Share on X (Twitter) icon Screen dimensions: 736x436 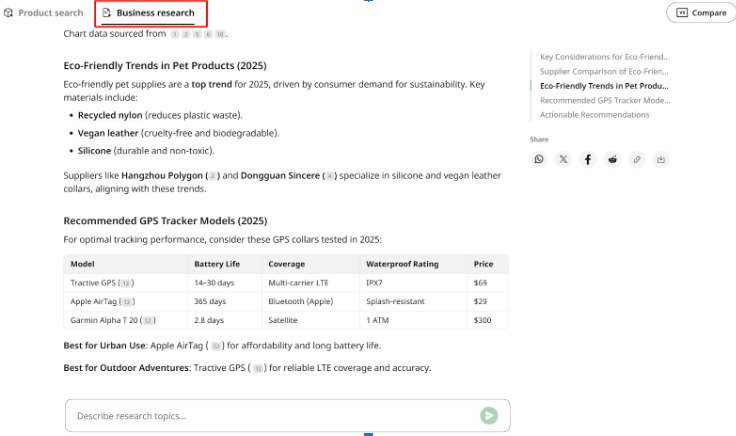(x=563, y=160)
